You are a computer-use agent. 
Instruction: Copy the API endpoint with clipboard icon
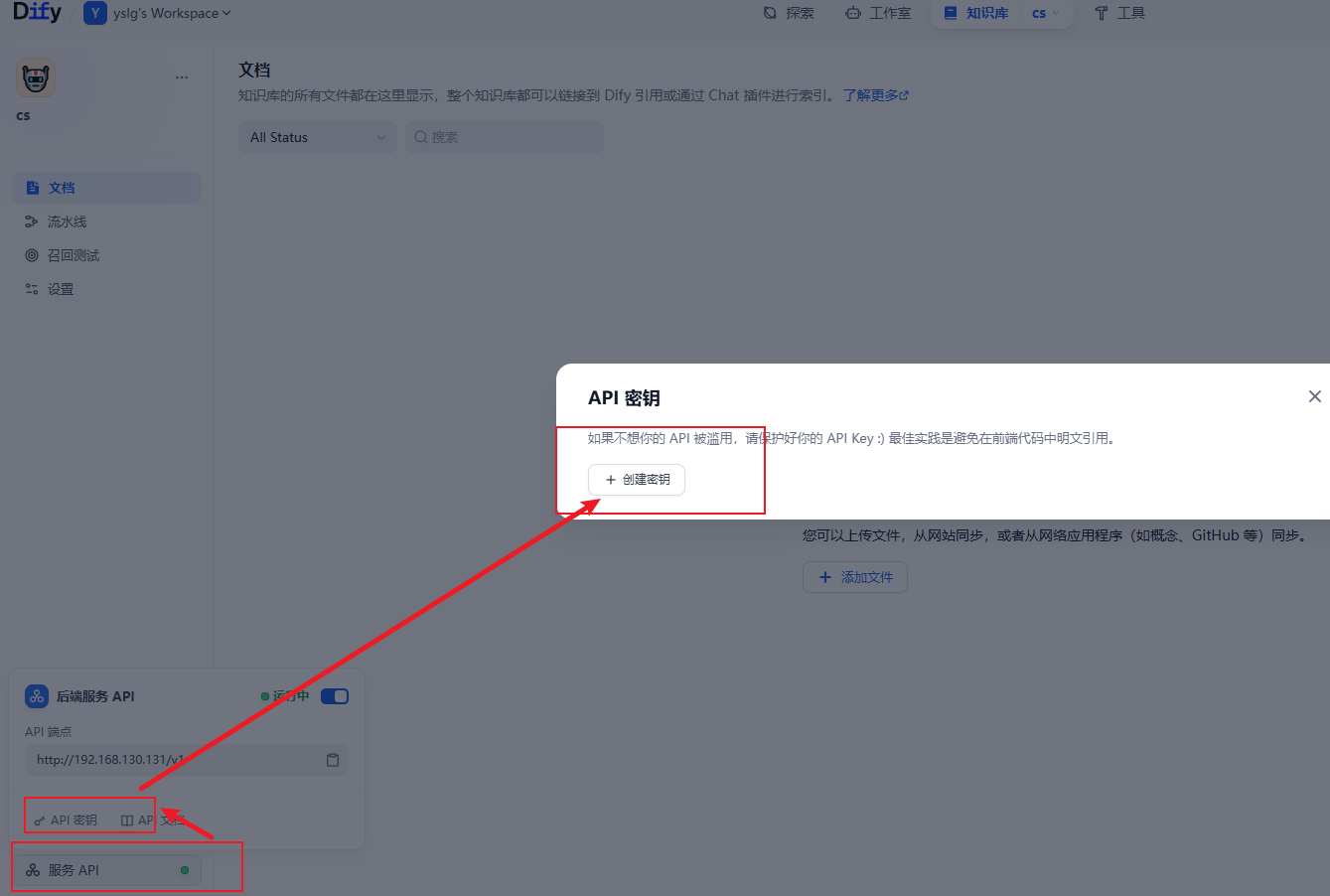tap(333, 760)
